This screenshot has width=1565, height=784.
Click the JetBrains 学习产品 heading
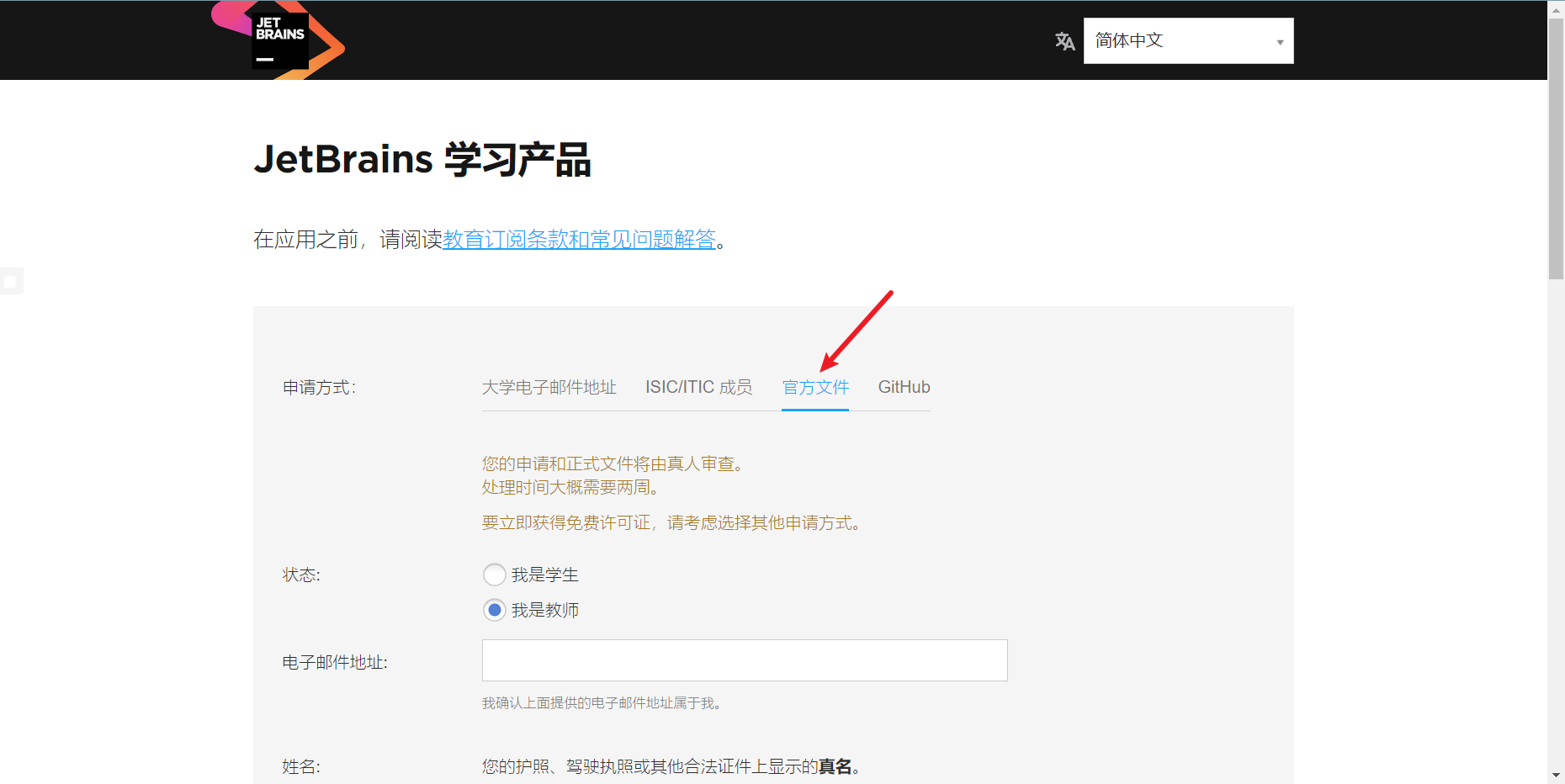tap(422, 159)
